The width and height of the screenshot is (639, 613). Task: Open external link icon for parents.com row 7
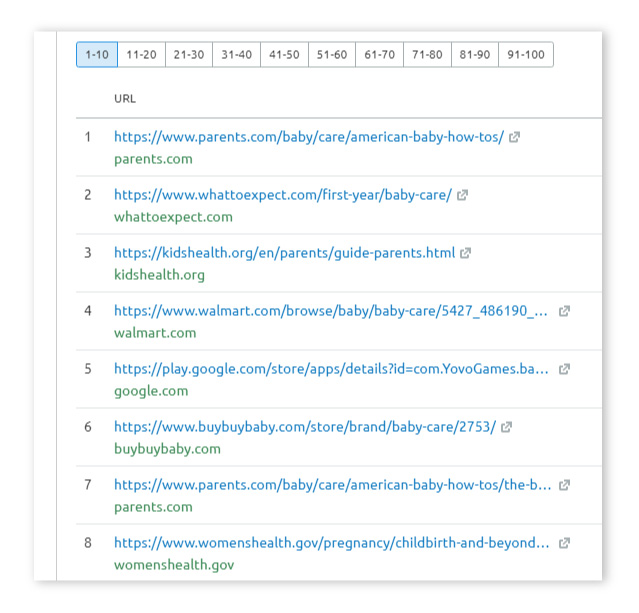(564, 485)
